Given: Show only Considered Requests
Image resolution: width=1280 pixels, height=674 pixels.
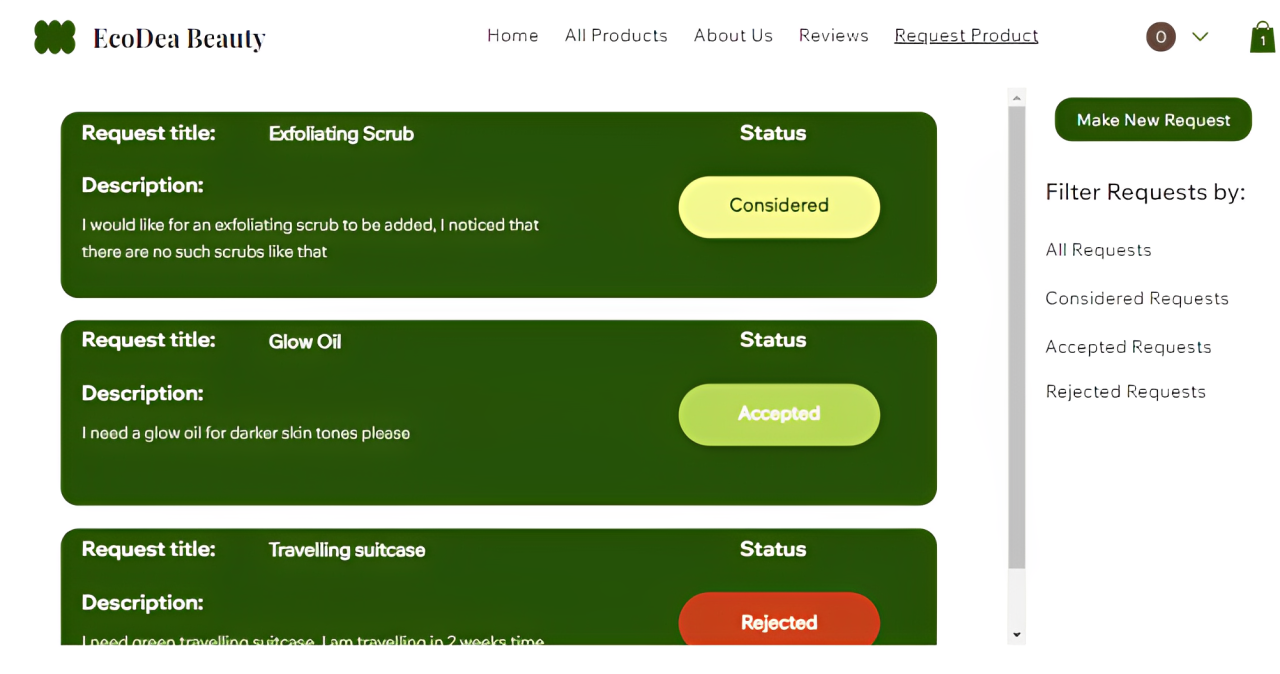Looking at the screenshot, I should point(1137,298).
